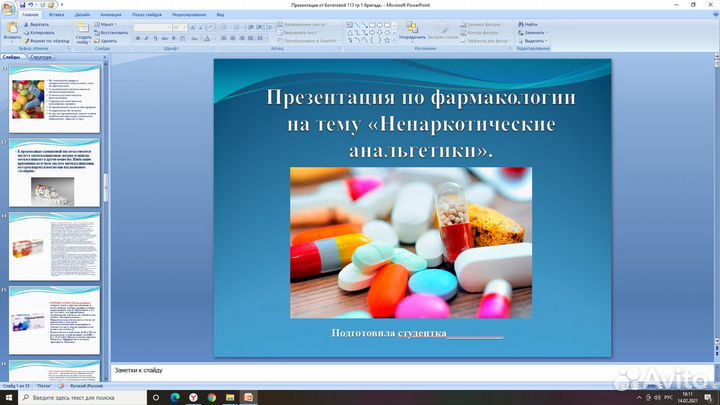The width and height of the screenshot is (720, 405).
Task: Open File Explorer from taskbar
Action: tap(230, 397)
